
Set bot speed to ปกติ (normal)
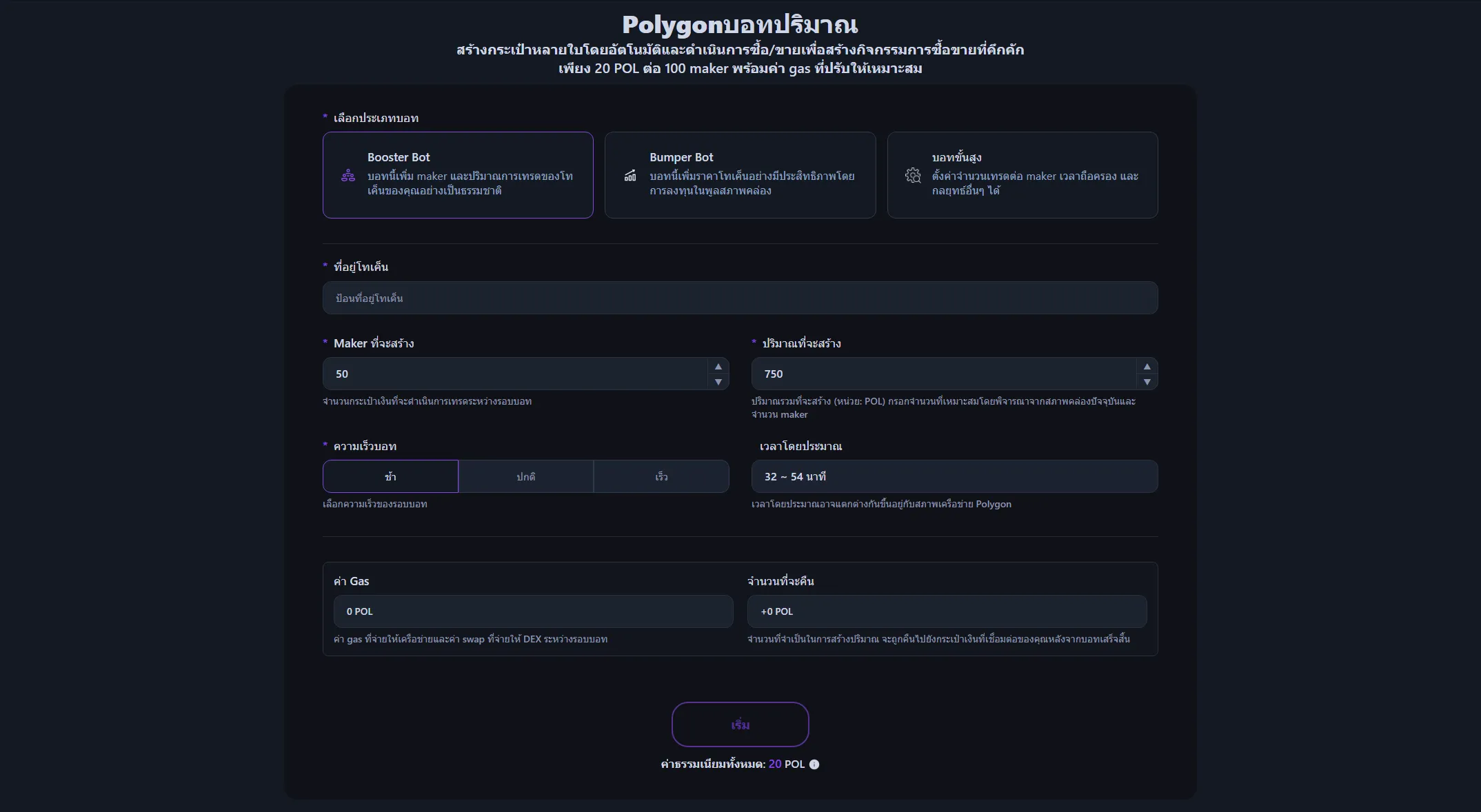point(525,476)
